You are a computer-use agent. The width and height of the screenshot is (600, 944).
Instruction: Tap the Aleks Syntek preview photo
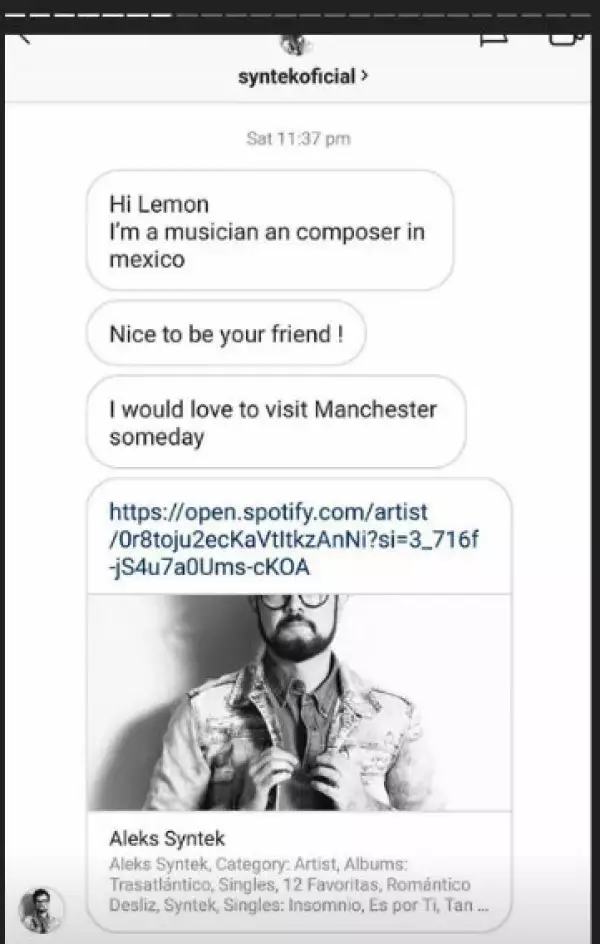tap(299, 702)
